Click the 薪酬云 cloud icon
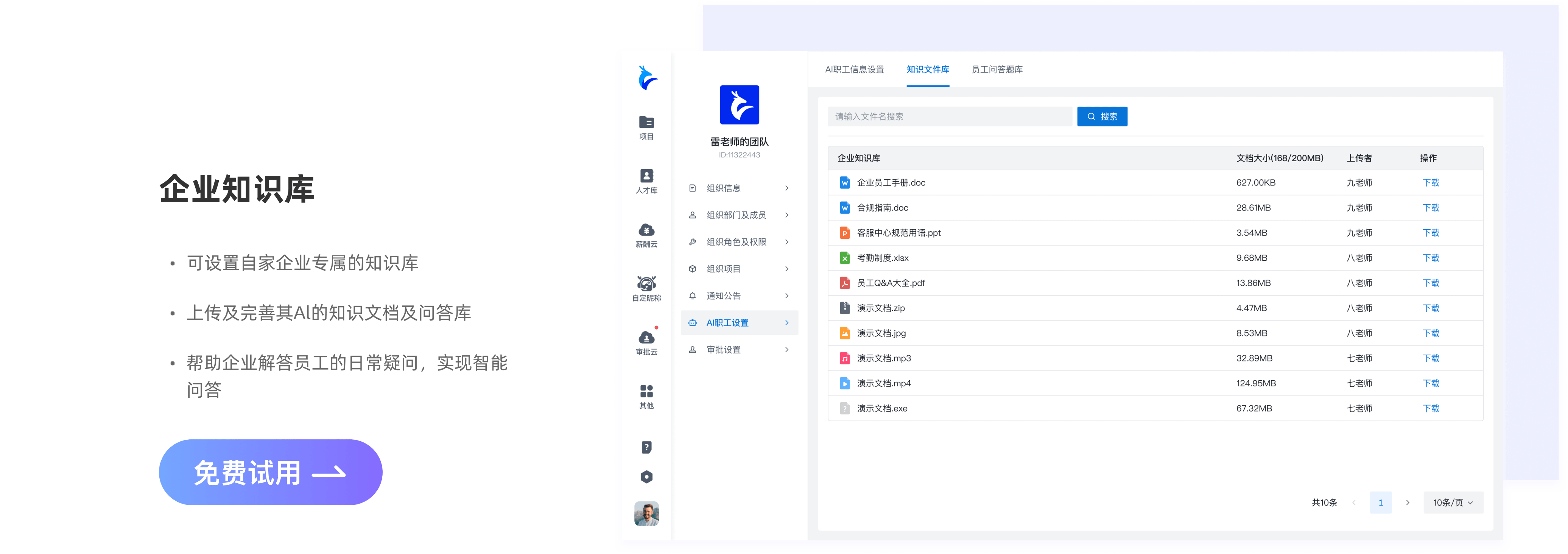1568x554 pixels. click(646, 234)
